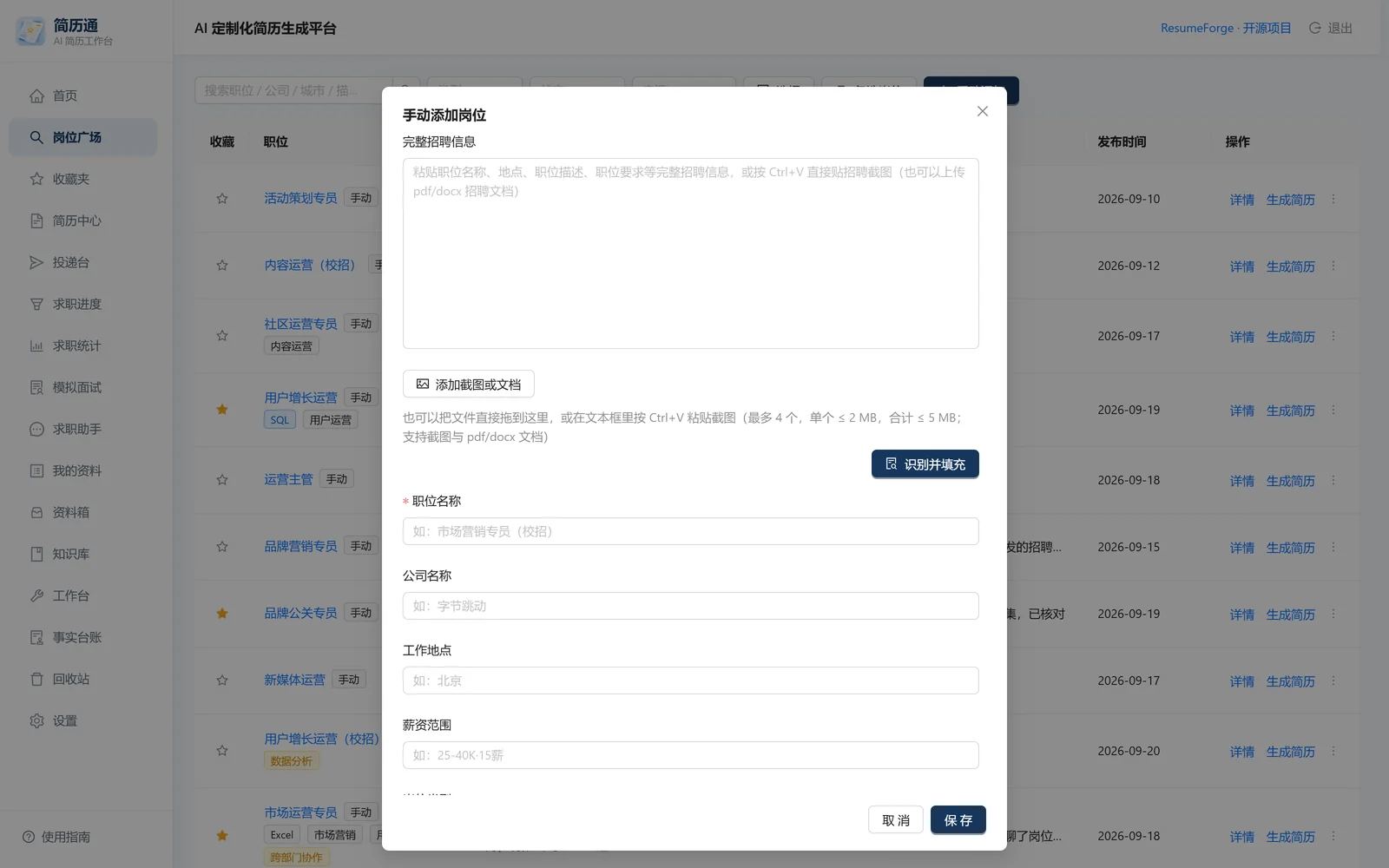Open the 新媒体运营 job link
Image resolution: width=1389 pixels, height=868 pixels.
[294, 680]
